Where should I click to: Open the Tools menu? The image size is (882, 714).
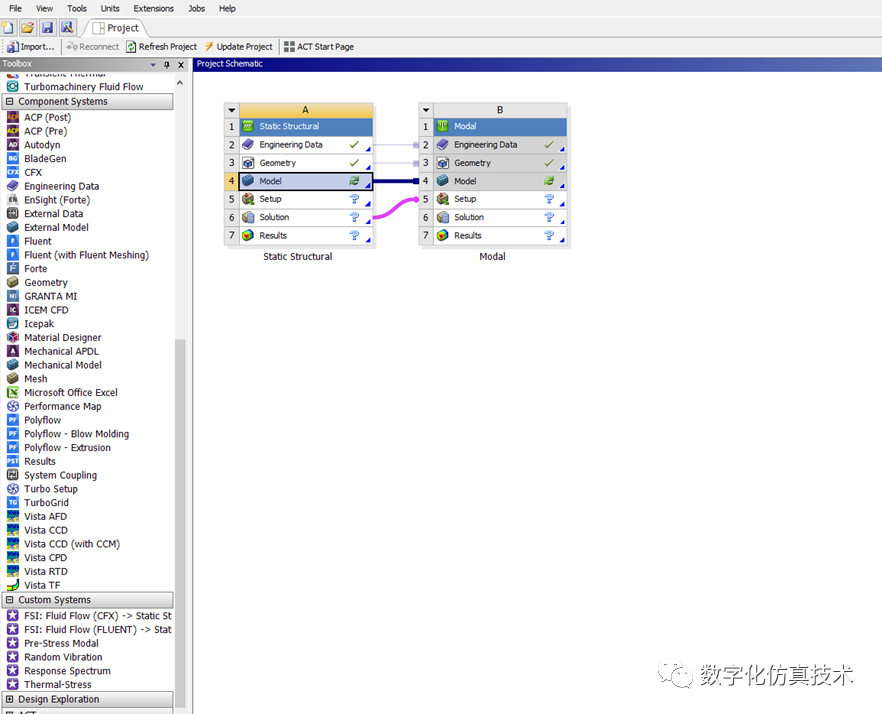click(77, 8)
